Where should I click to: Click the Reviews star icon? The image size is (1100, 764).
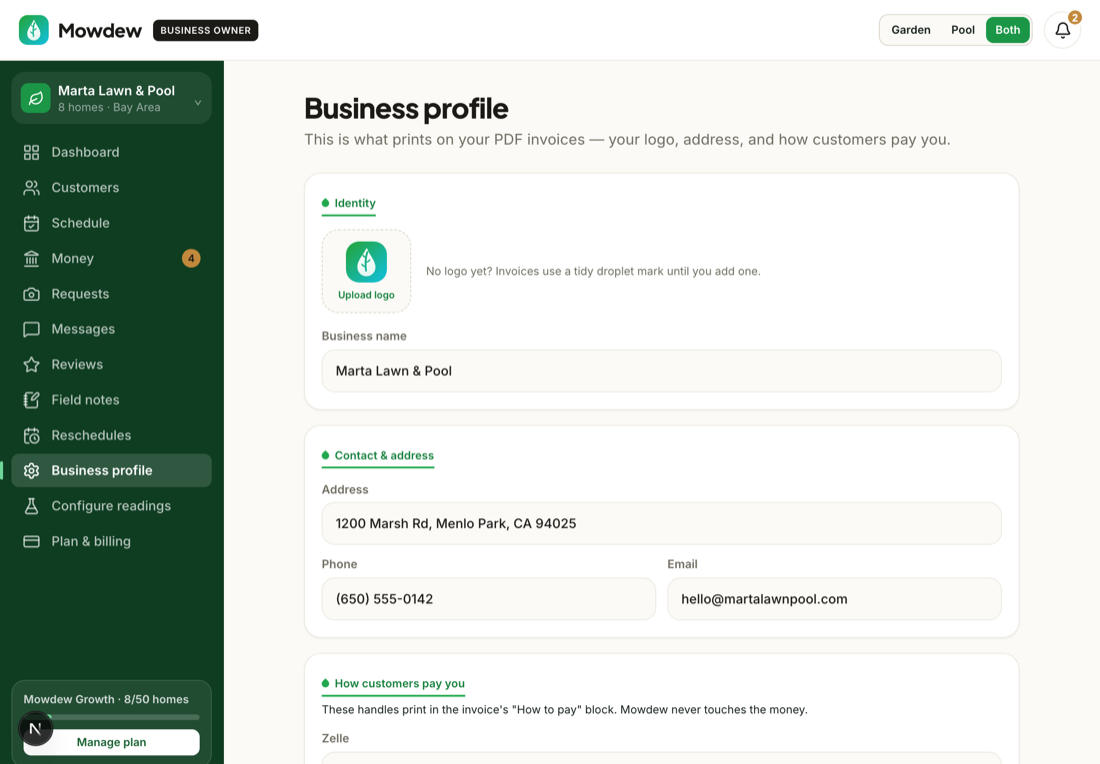pos(32,364)
